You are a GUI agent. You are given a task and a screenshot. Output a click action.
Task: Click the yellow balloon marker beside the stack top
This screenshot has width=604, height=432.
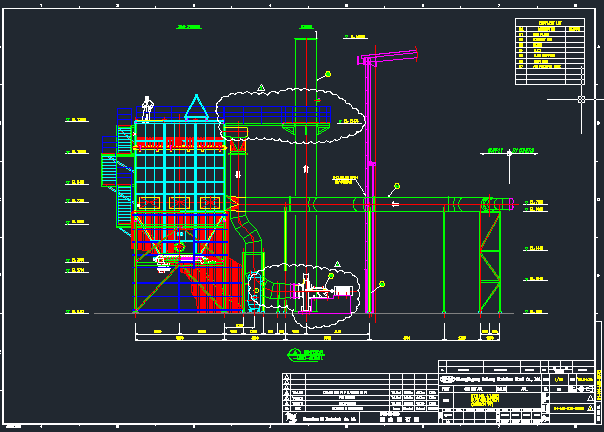328,74
